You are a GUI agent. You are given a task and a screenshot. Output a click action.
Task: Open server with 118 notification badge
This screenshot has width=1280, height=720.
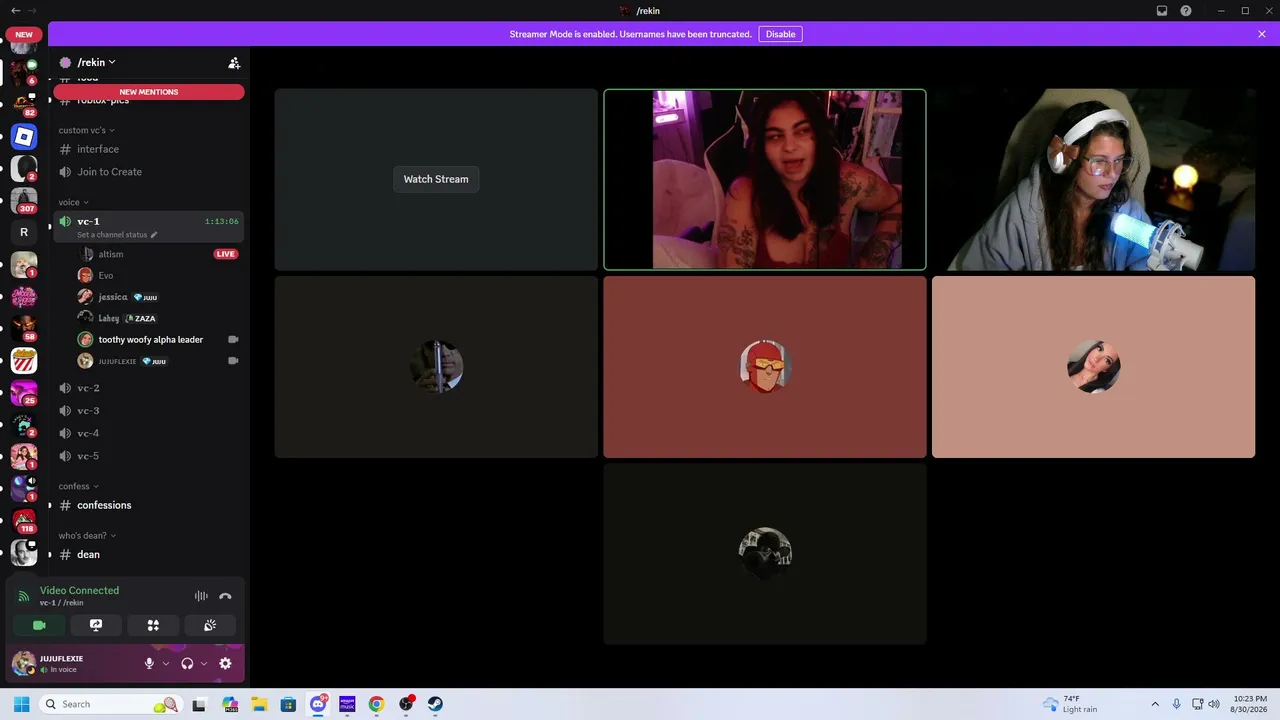point(24,520)
